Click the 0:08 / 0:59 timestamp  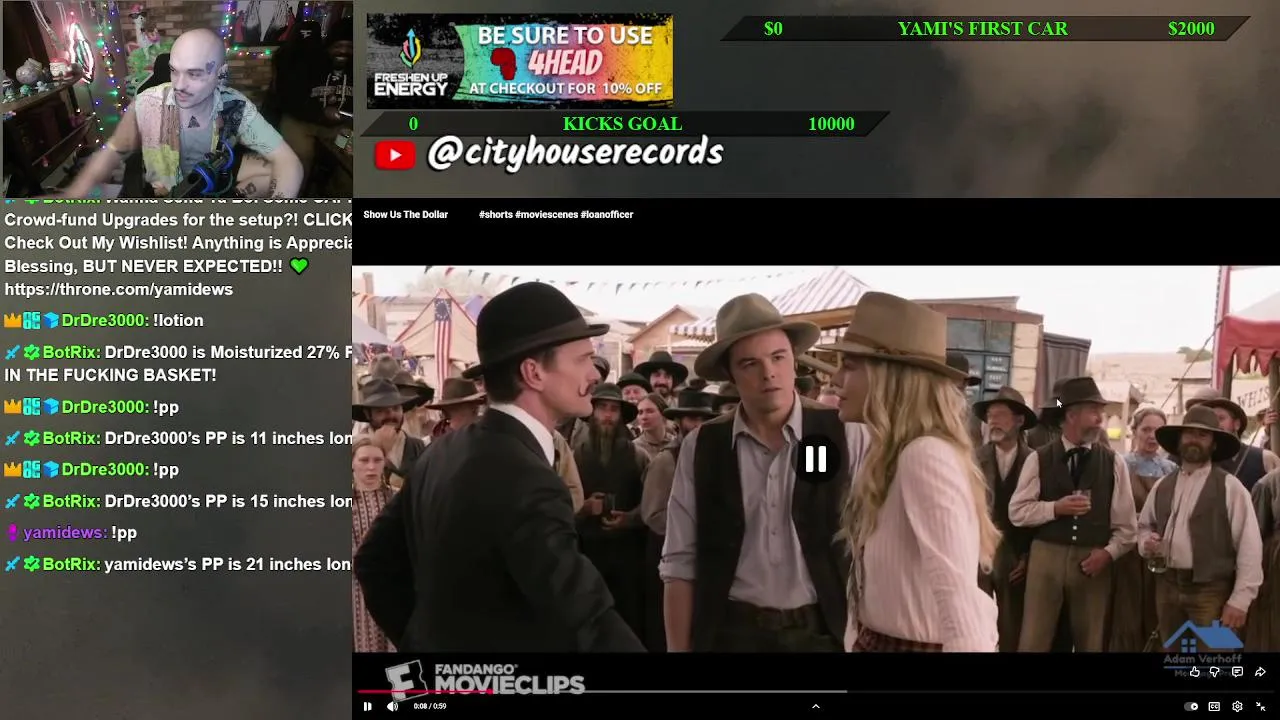coord(430,706)
